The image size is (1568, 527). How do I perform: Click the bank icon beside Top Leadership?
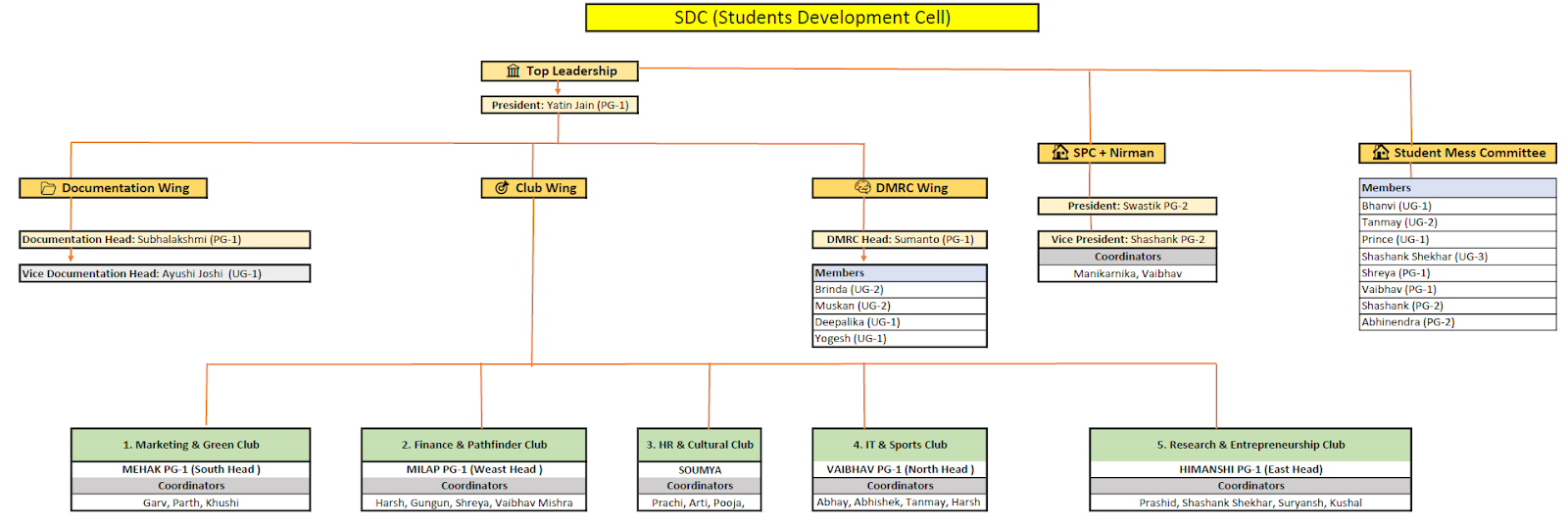(513, 72)
